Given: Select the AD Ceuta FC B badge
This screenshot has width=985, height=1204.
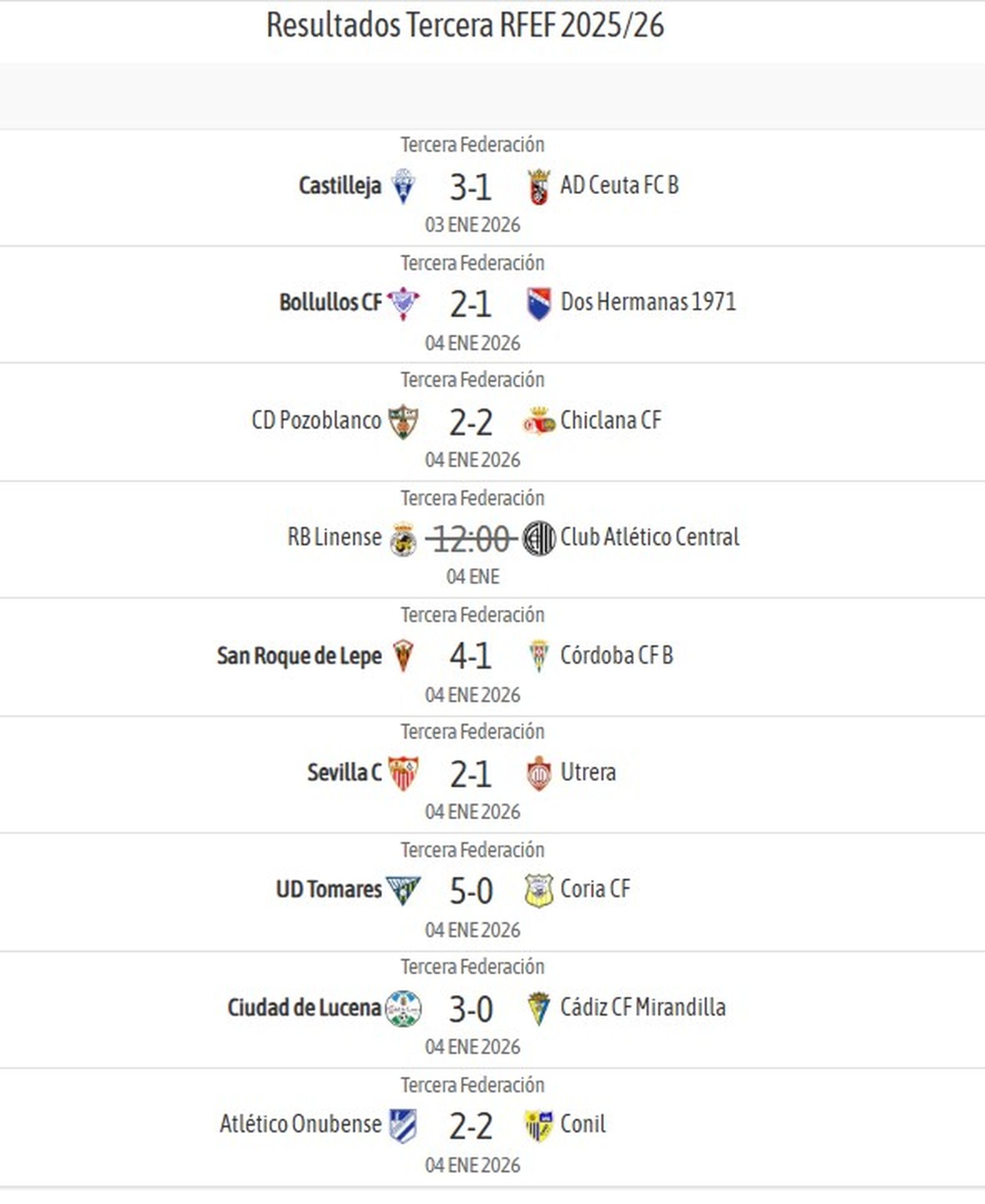Looking at the screenshot, I should tap(538, 187).
